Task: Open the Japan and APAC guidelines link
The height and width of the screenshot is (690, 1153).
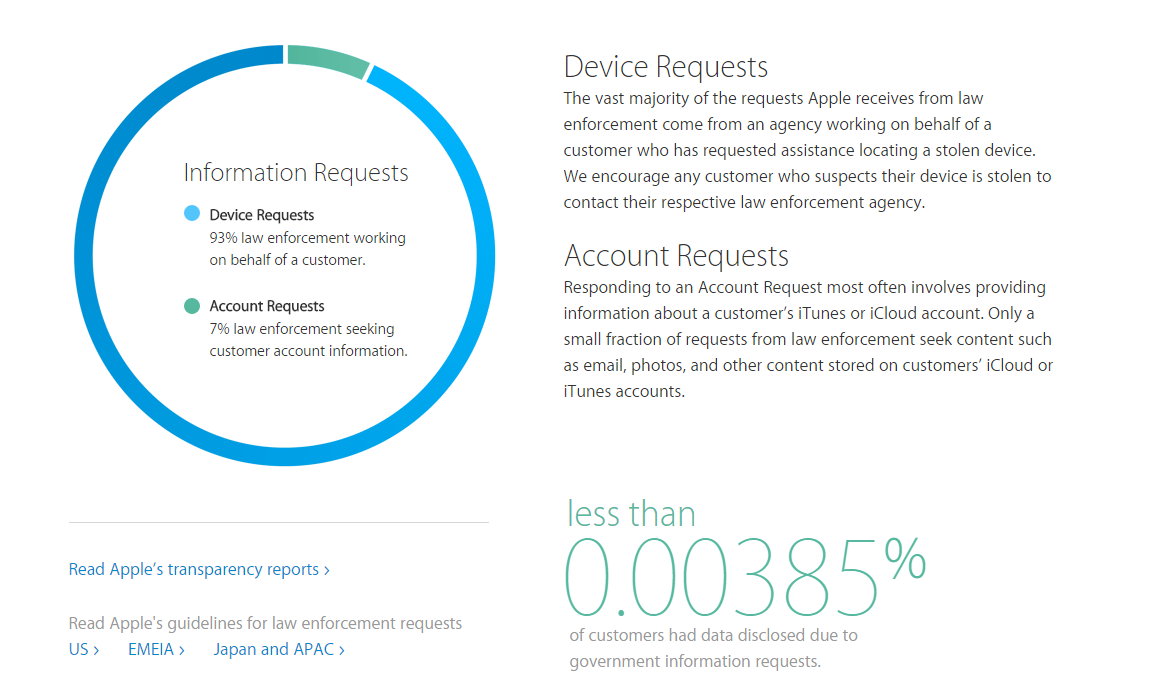Action: pos(279,649)
